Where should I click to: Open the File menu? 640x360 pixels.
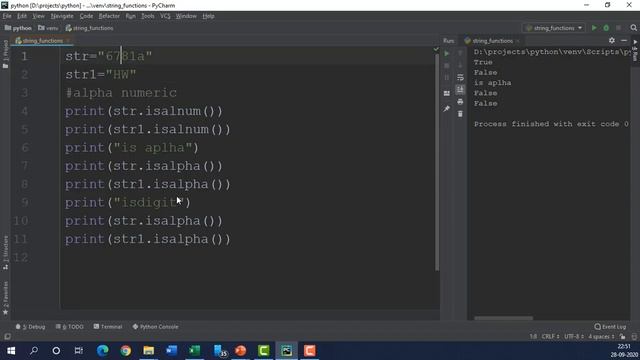(x=7, y=16)
